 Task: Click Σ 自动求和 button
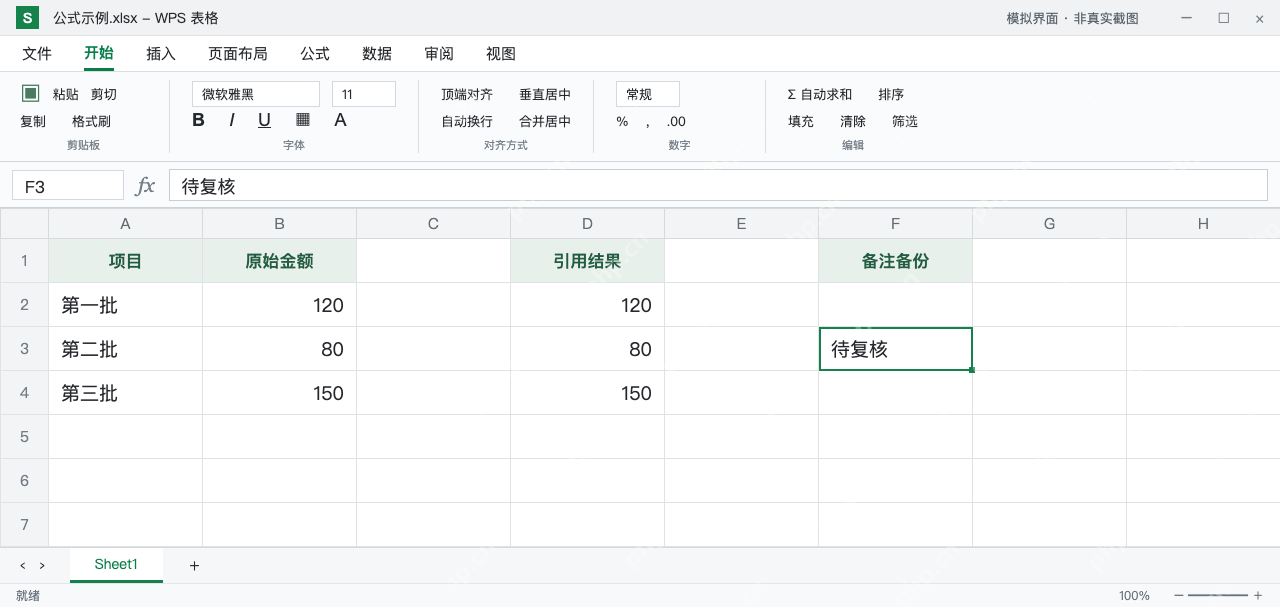pyautogui.click(x=820, y=94)
